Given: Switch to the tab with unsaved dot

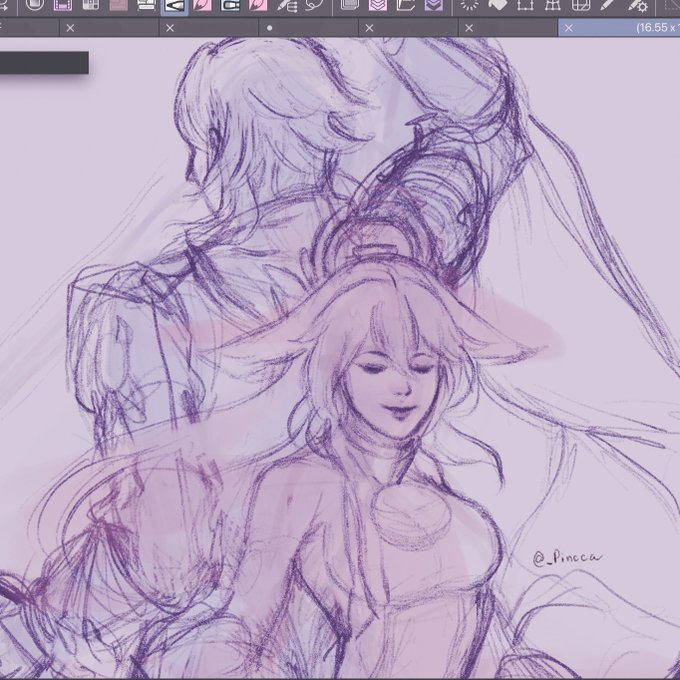Looking at the screenshot, I should tap(308, 28).
